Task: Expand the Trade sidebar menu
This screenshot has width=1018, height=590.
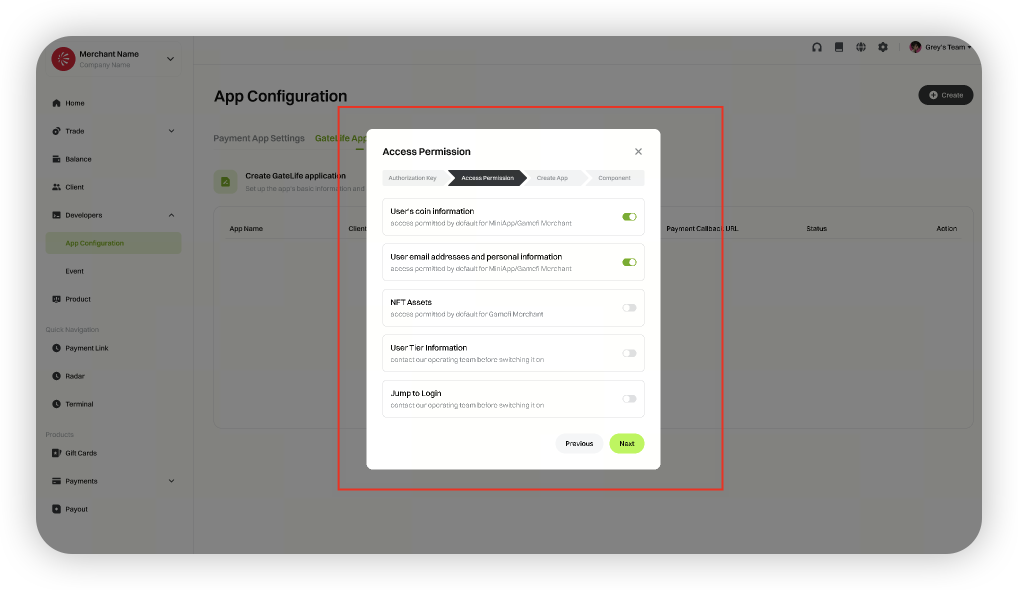Action: pyautogui.click(x=171, y=131)
